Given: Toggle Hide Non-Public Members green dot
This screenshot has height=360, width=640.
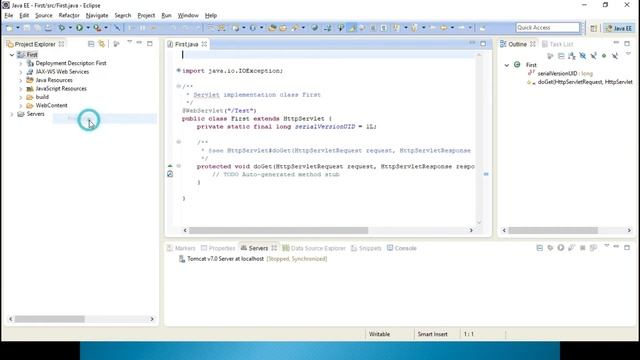Looking at the screenshot, I should click(604, 56).
